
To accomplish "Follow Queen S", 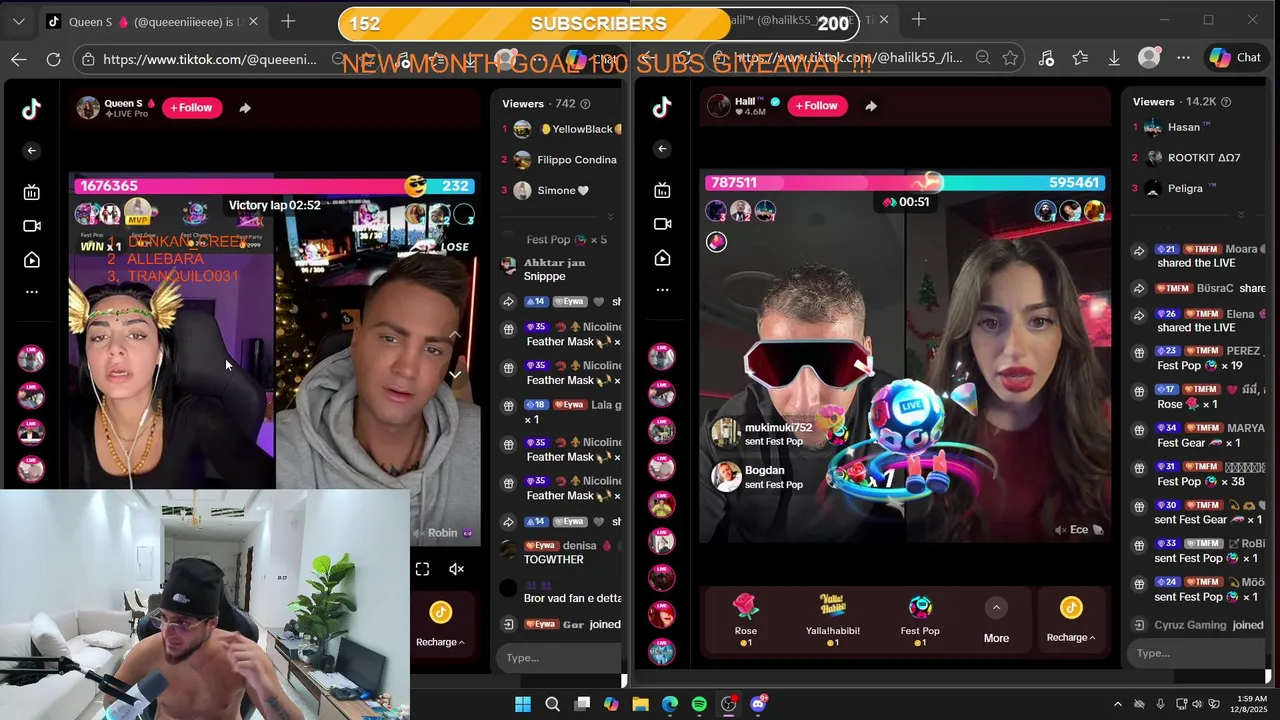I will 191,108.
